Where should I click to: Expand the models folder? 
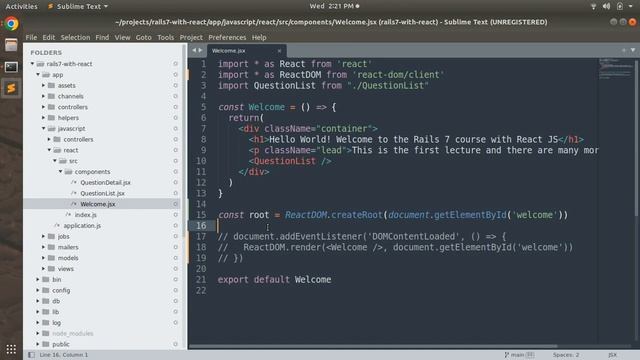point(43,258)
